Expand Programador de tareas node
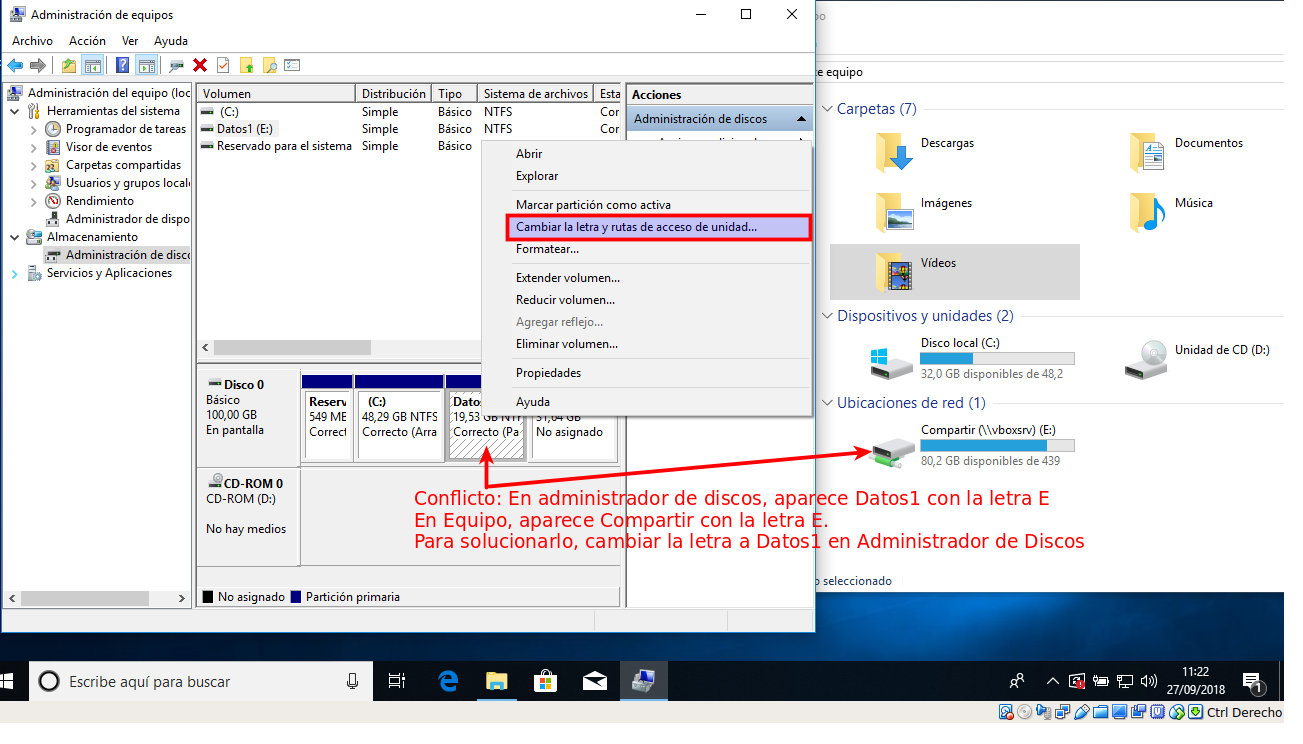Image resolution: width=1303 pixels, height=744 pixels. pyautogui.click(x=34, y=129)
